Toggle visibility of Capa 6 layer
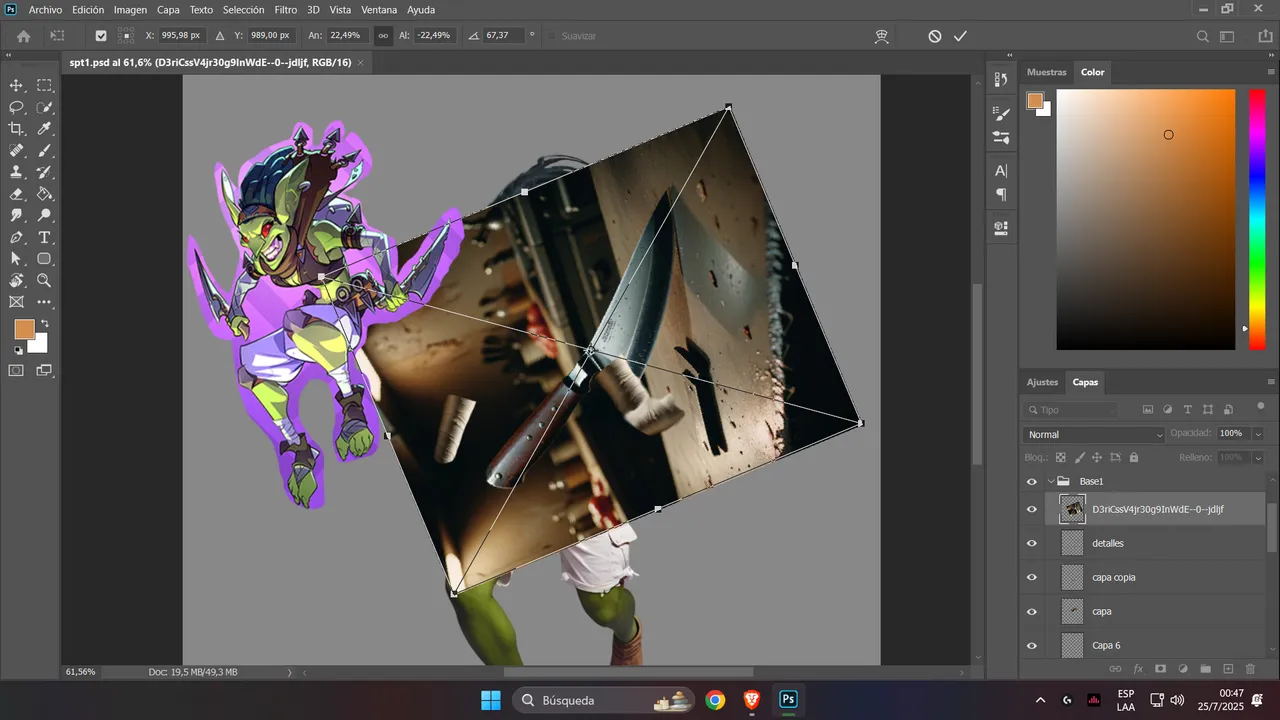Image resolution: width=1280 pixels, height=720 pixels. 1032,645
